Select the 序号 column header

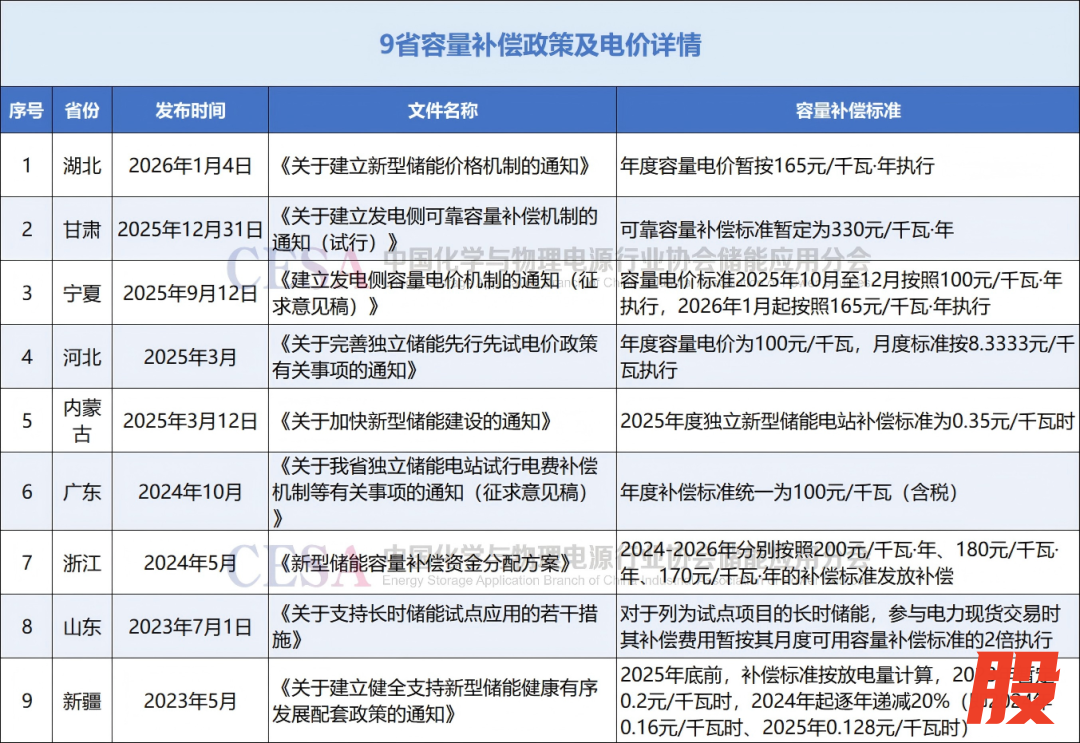[x=27, y=111]
